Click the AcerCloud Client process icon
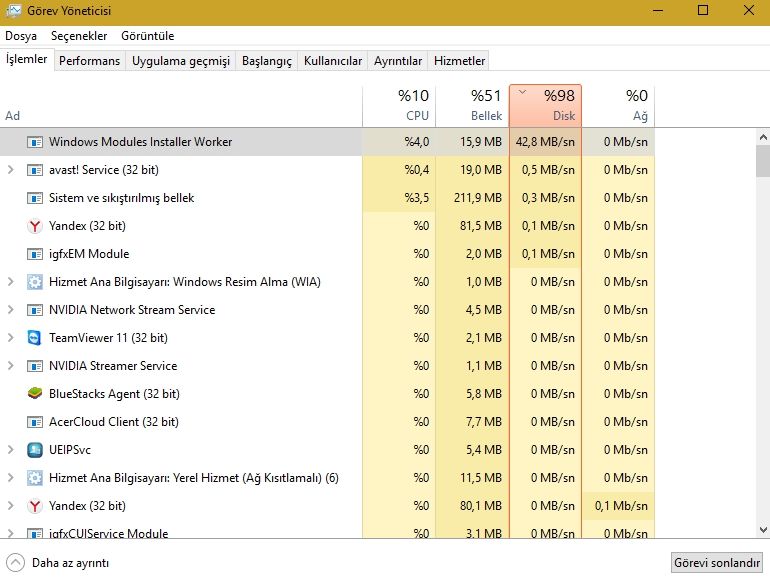 point(35,422)
